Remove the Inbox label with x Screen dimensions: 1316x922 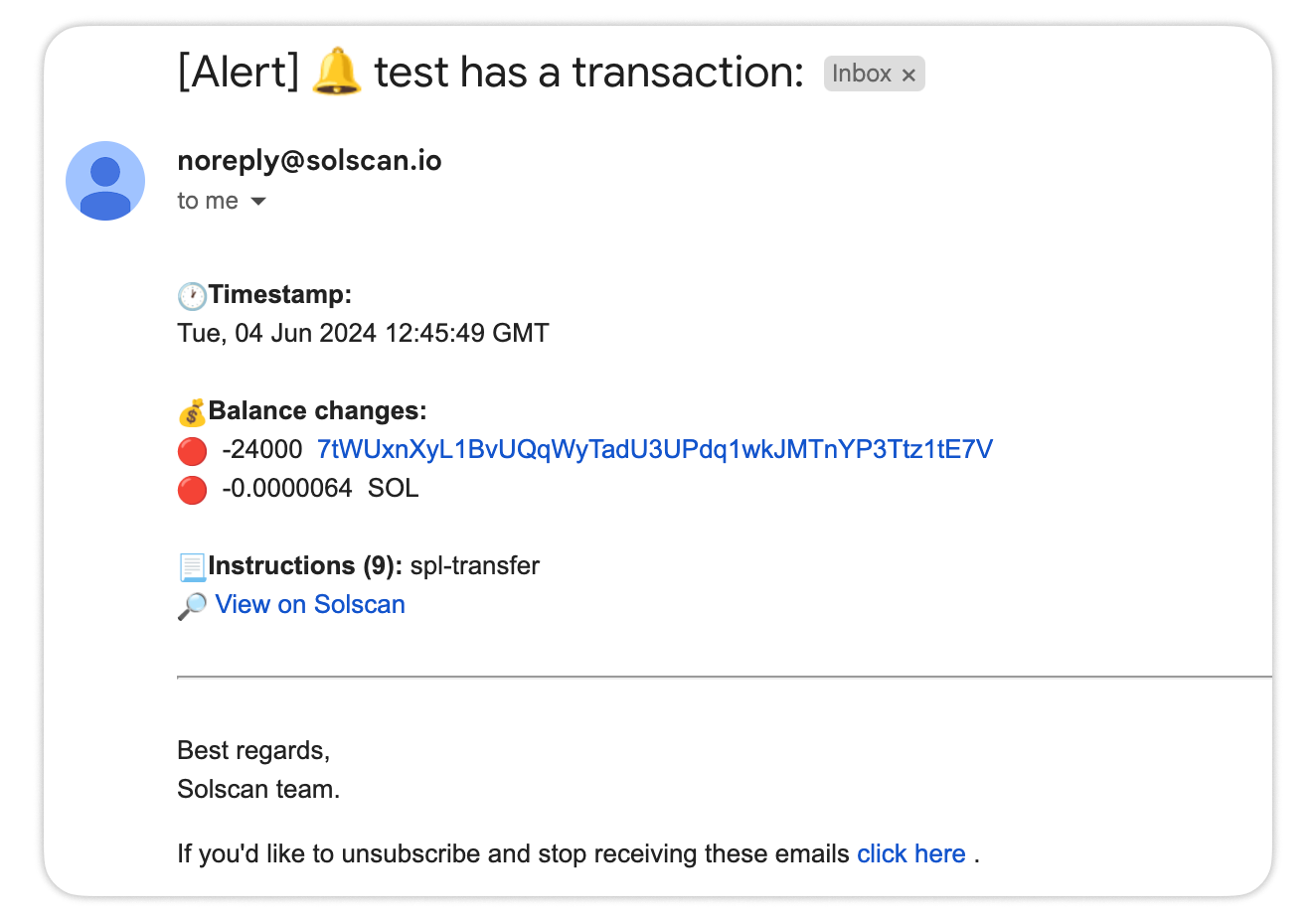tap(908, 75)
